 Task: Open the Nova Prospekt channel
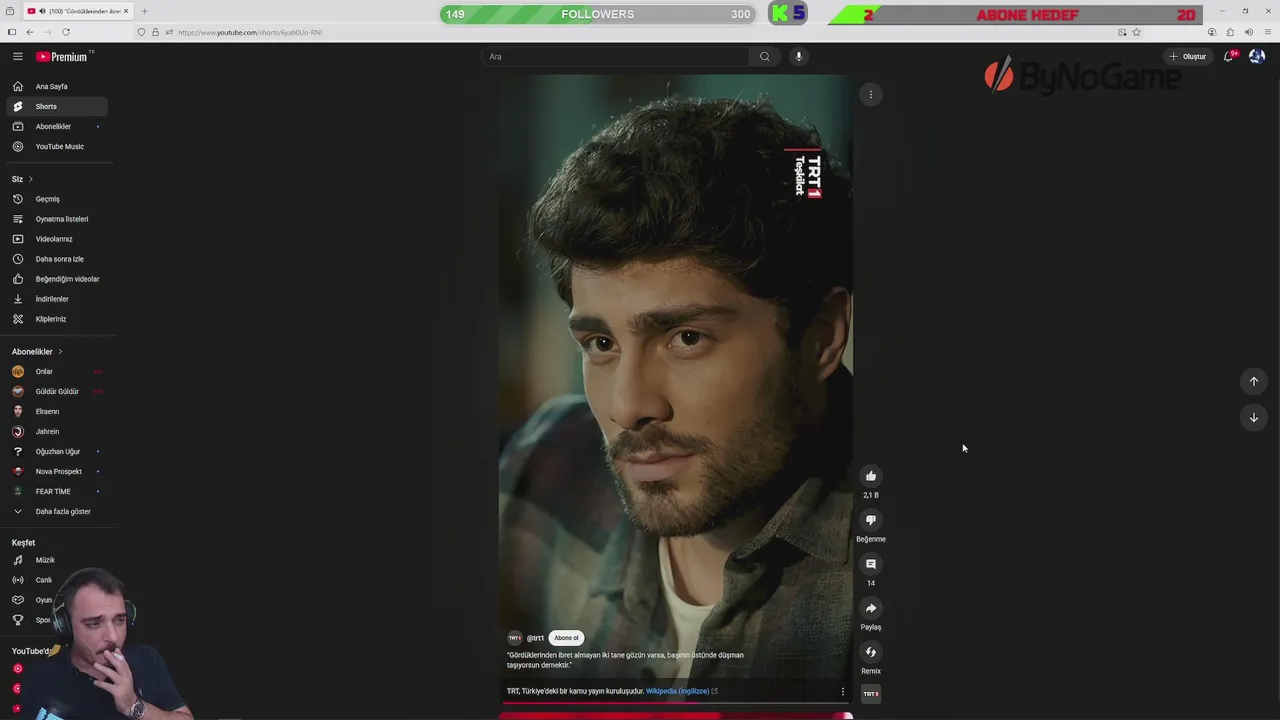tap(57, 472)
